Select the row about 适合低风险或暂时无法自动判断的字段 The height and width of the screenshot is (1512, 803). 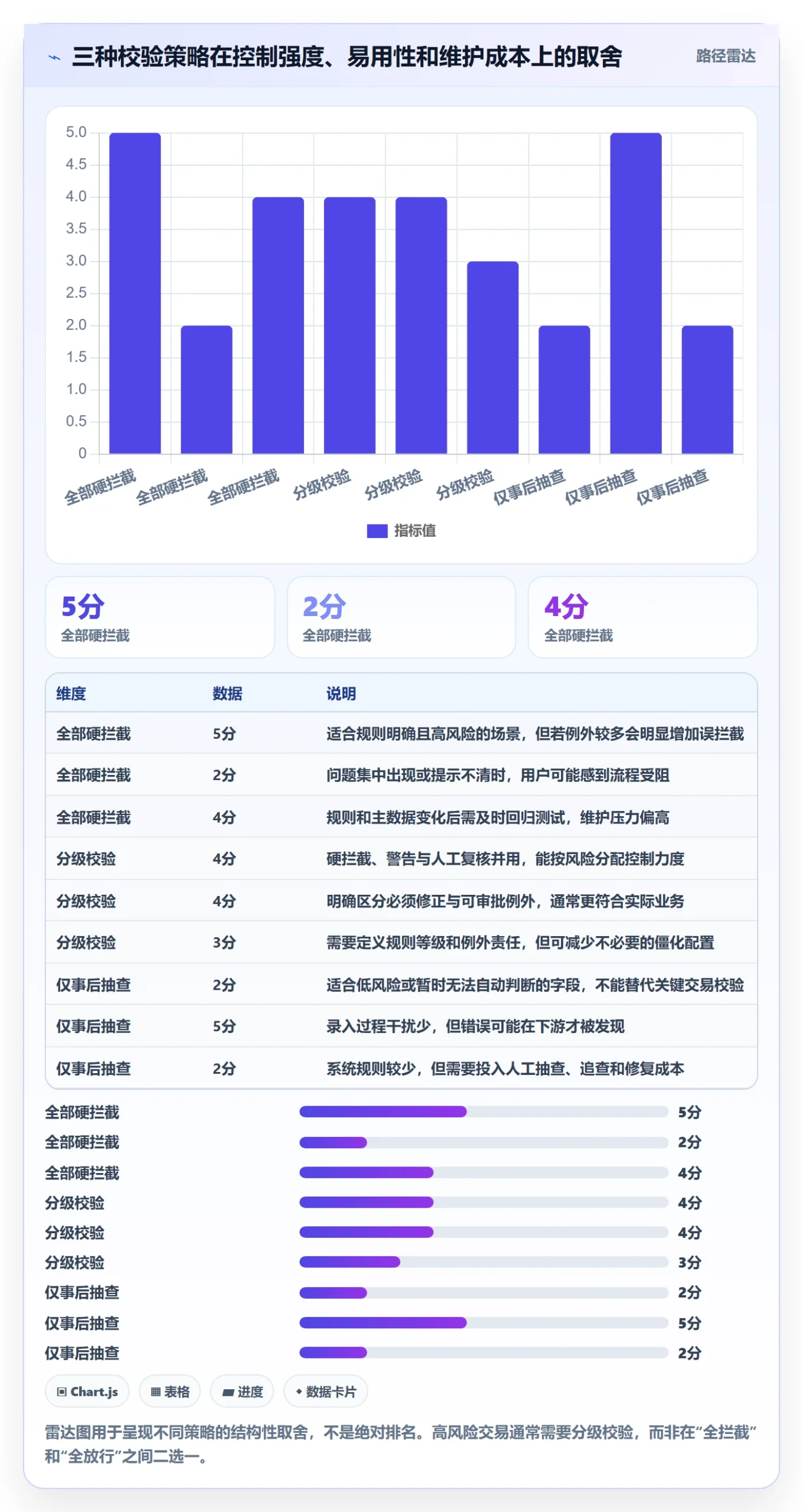401,985
